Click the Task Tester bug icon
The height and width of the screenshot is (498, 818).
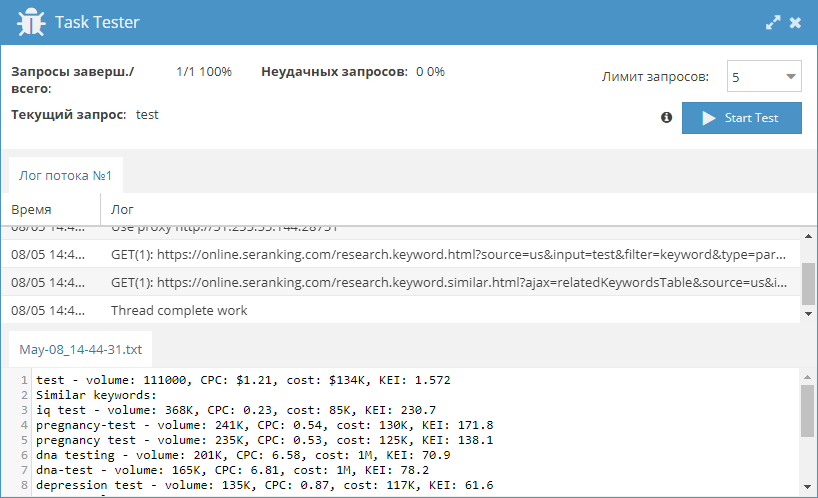(31, 22)
